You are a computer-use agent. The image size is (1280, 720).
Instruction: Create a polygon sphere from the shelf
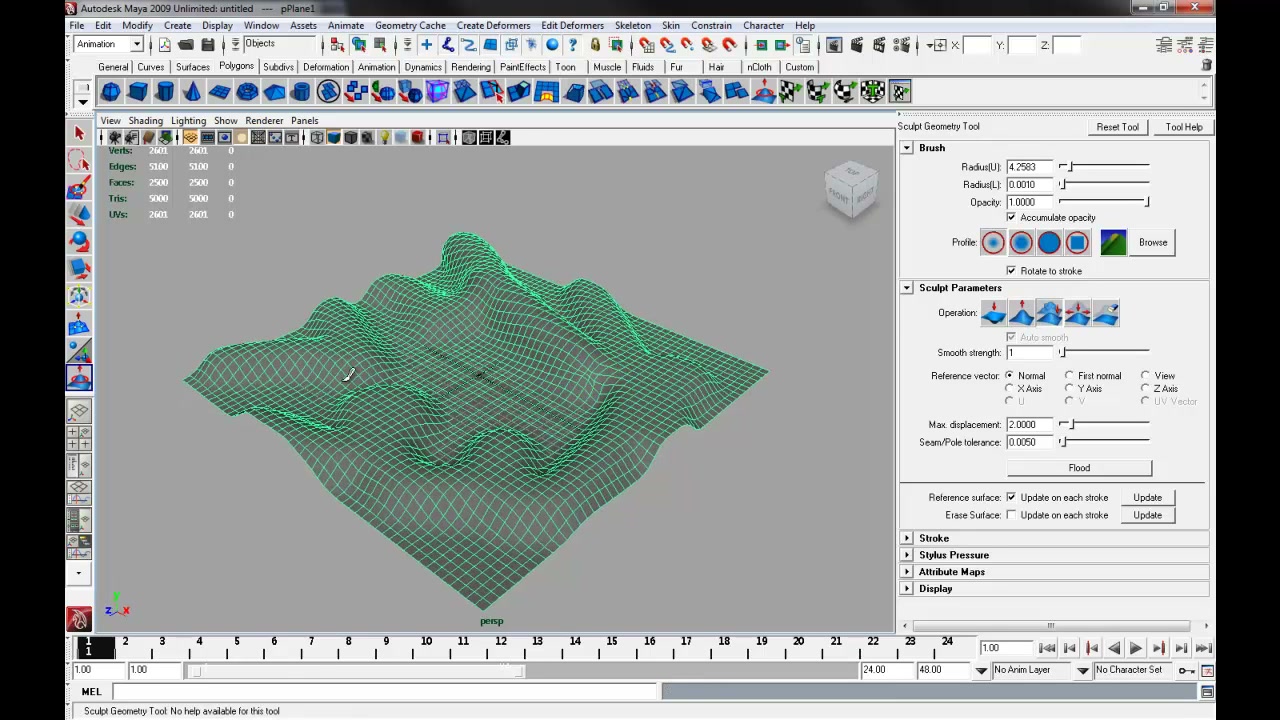111,92
